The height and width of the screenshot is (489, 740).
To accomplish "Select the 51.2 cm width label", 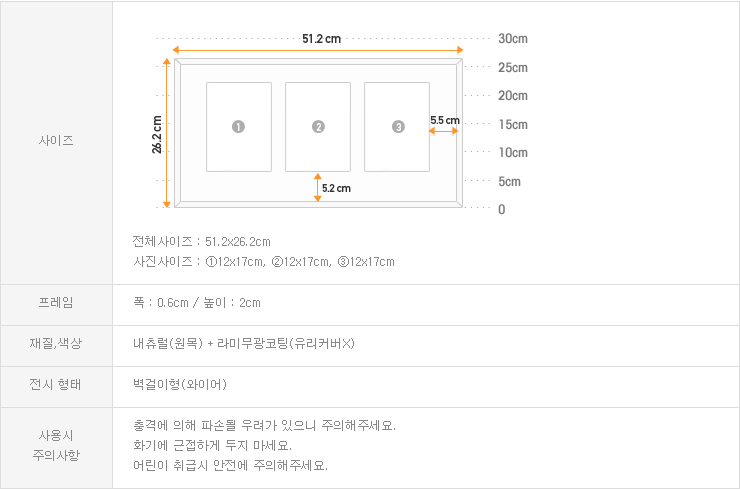I will pos(321,39).
